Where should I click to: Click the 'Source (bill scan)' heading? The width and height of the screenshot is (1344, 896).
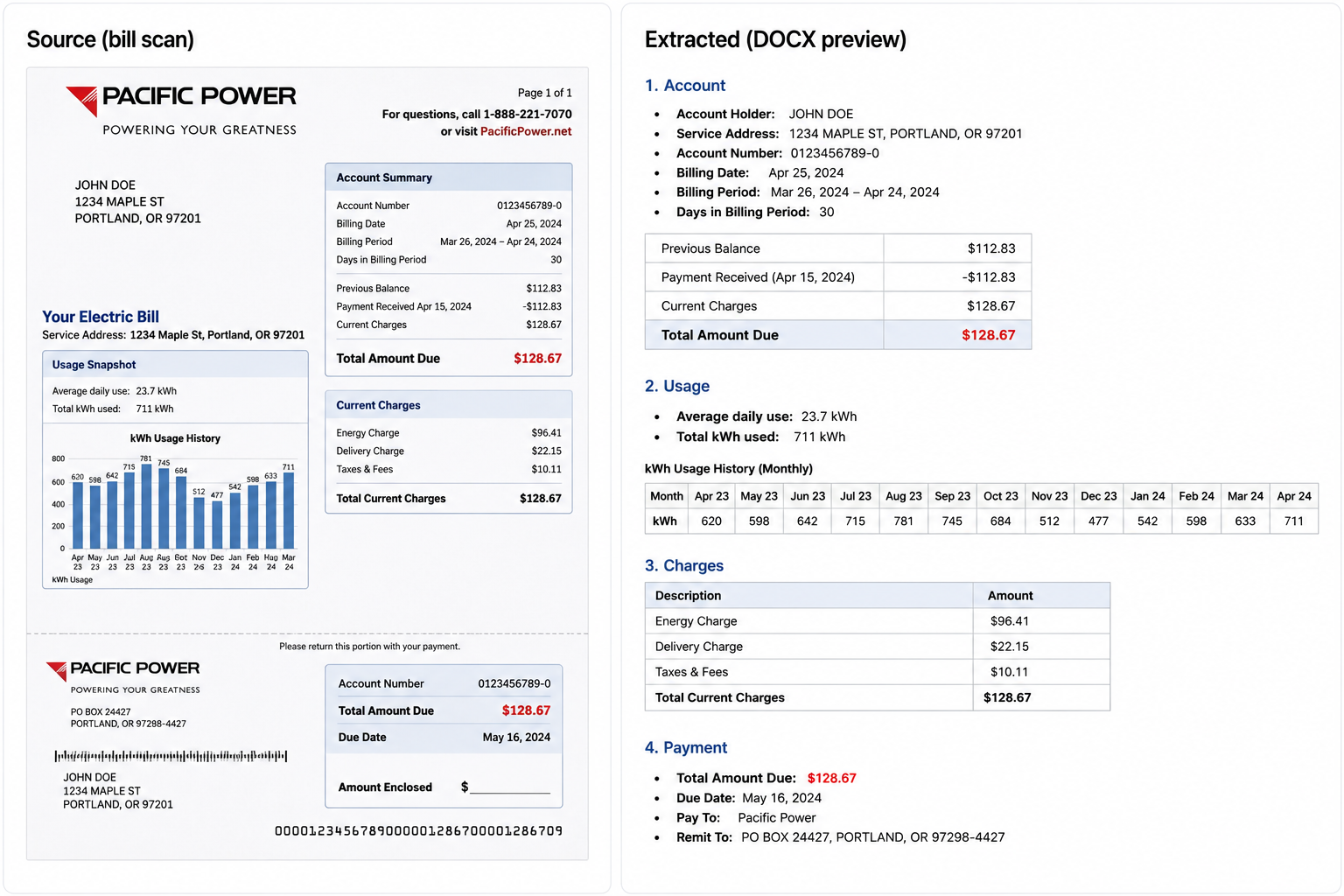(110, 39)
